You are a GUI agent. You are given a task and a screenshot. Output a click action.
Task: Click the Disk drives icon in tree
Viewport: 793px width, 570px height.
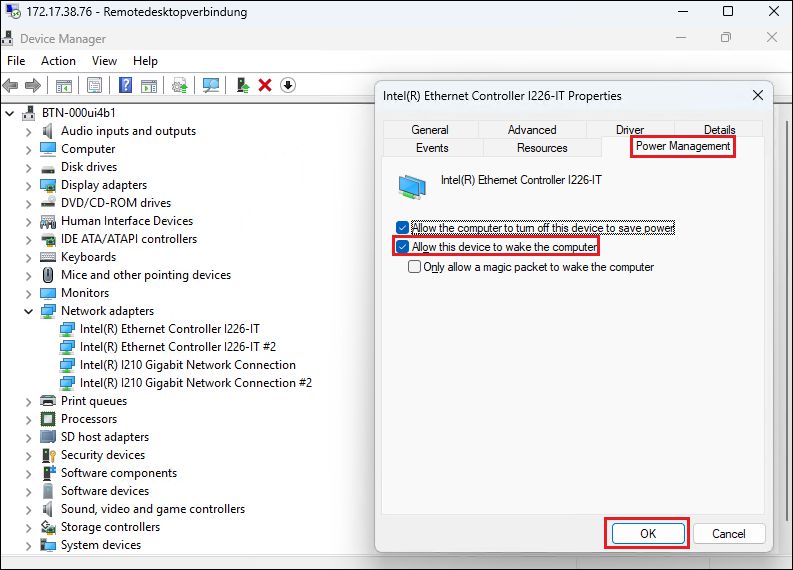pyautogui.click(x=48, y=168)
